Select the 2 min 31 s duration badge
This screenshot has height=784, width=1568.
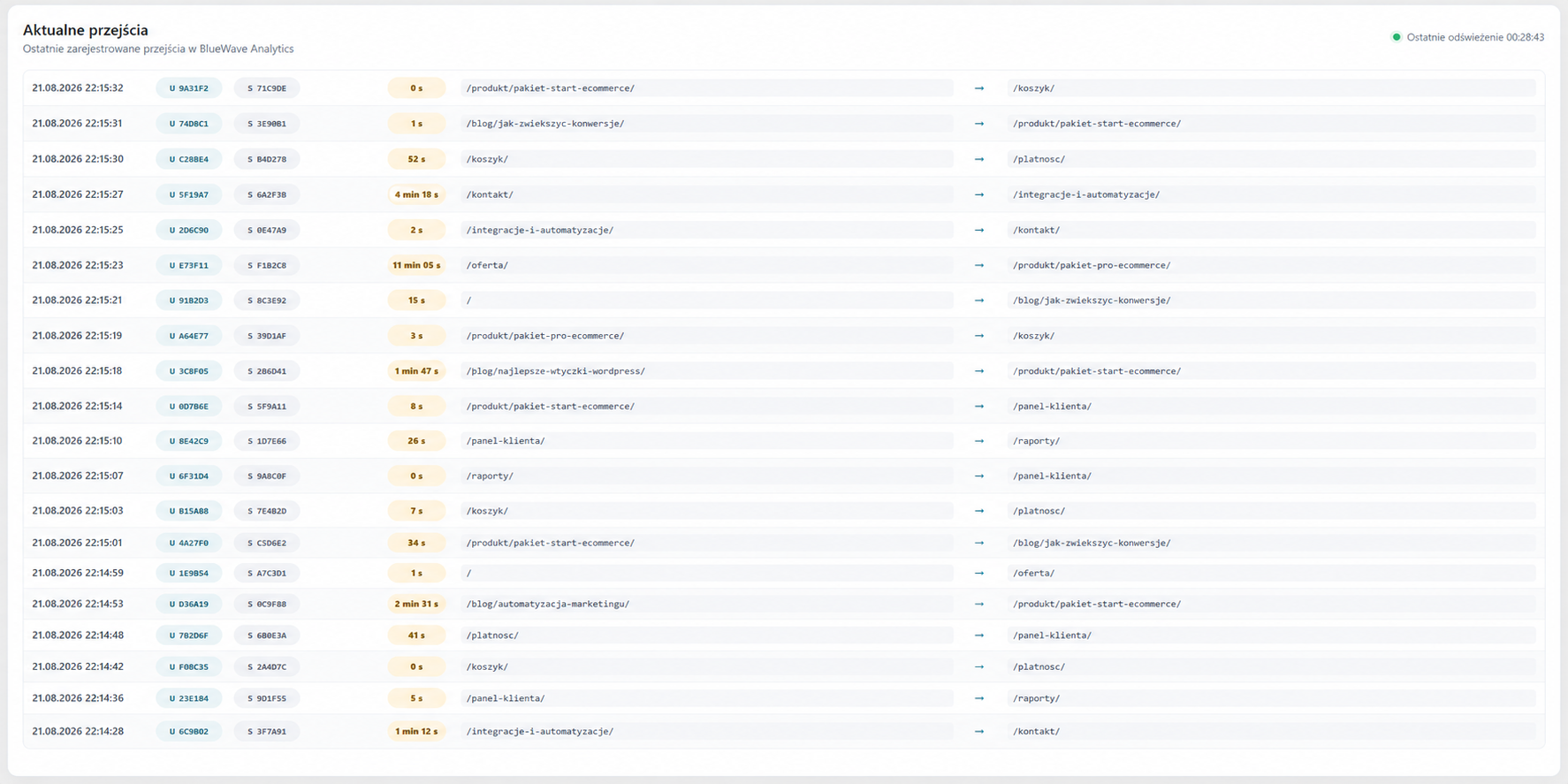416,605
